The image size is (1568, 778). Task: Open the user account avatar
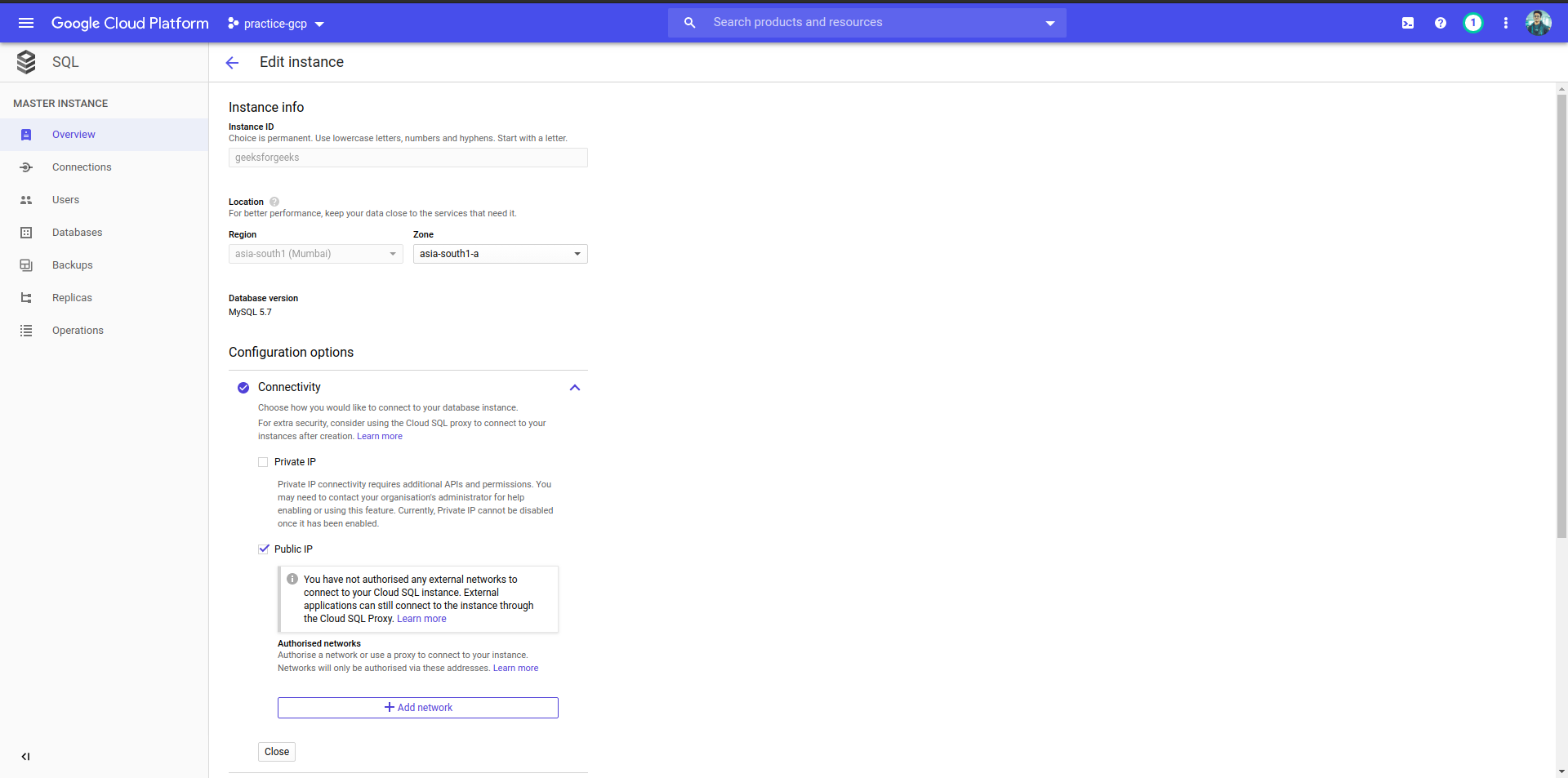1539,23
